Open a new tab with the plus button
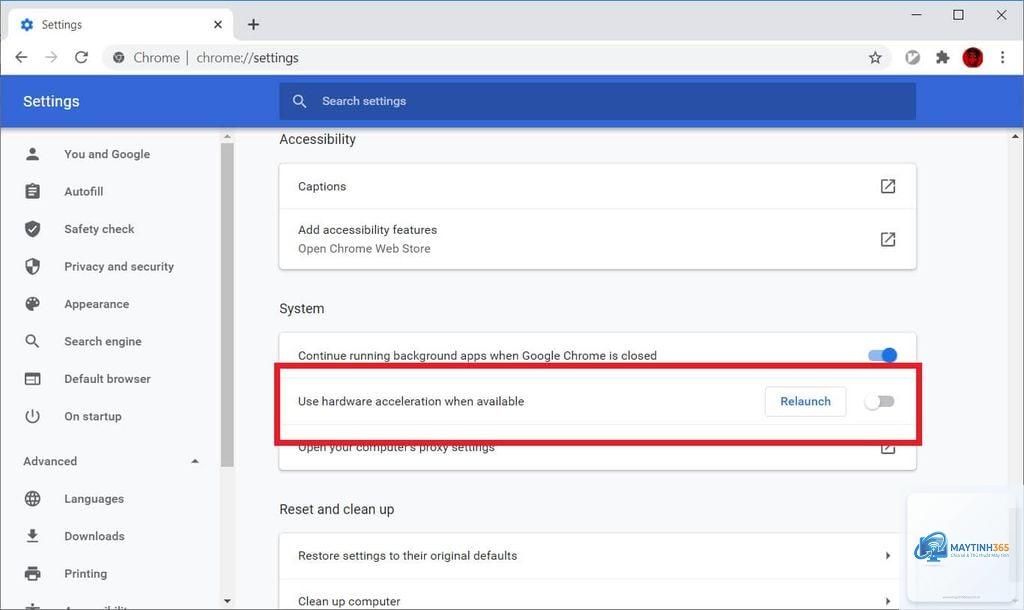This screenshot has width=1024, height=610. click(253, 25)
